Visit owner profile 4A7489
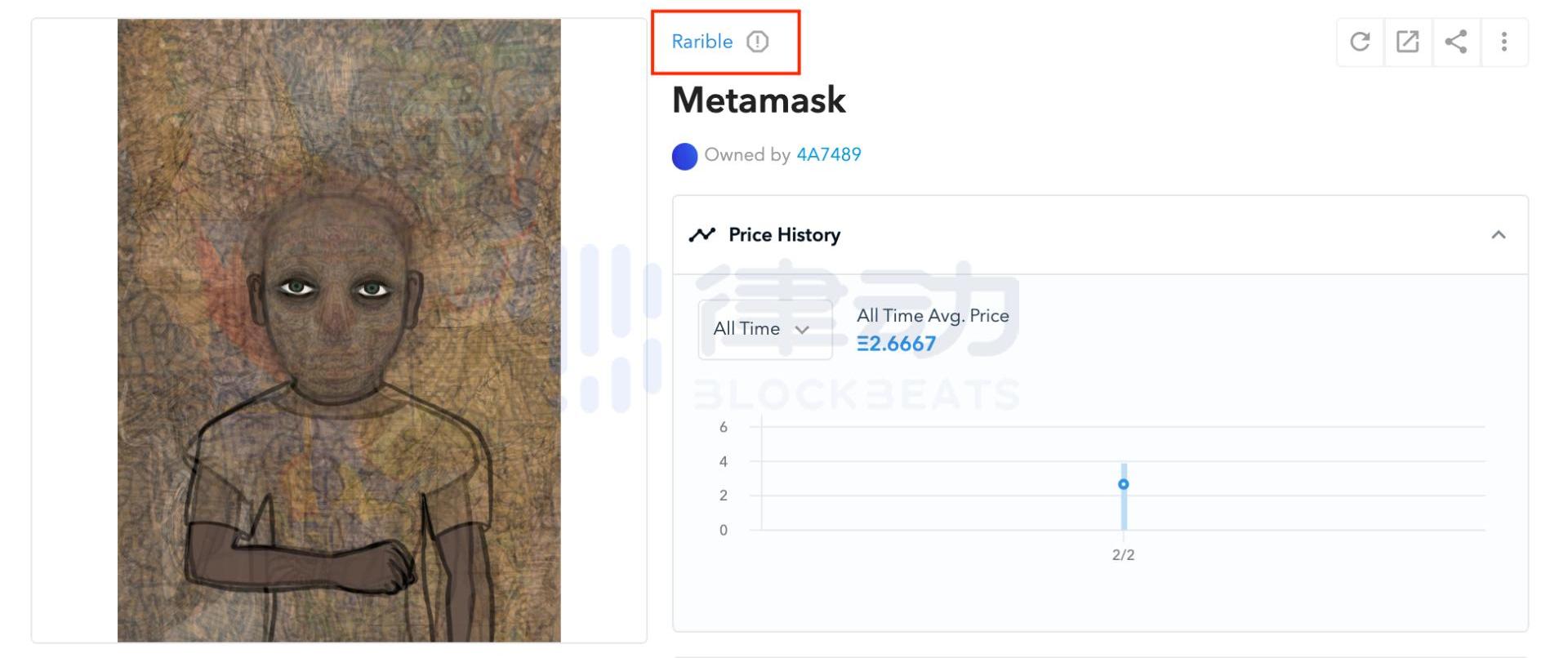Viewport: 1568px width, 658px height. click(828, 154)
